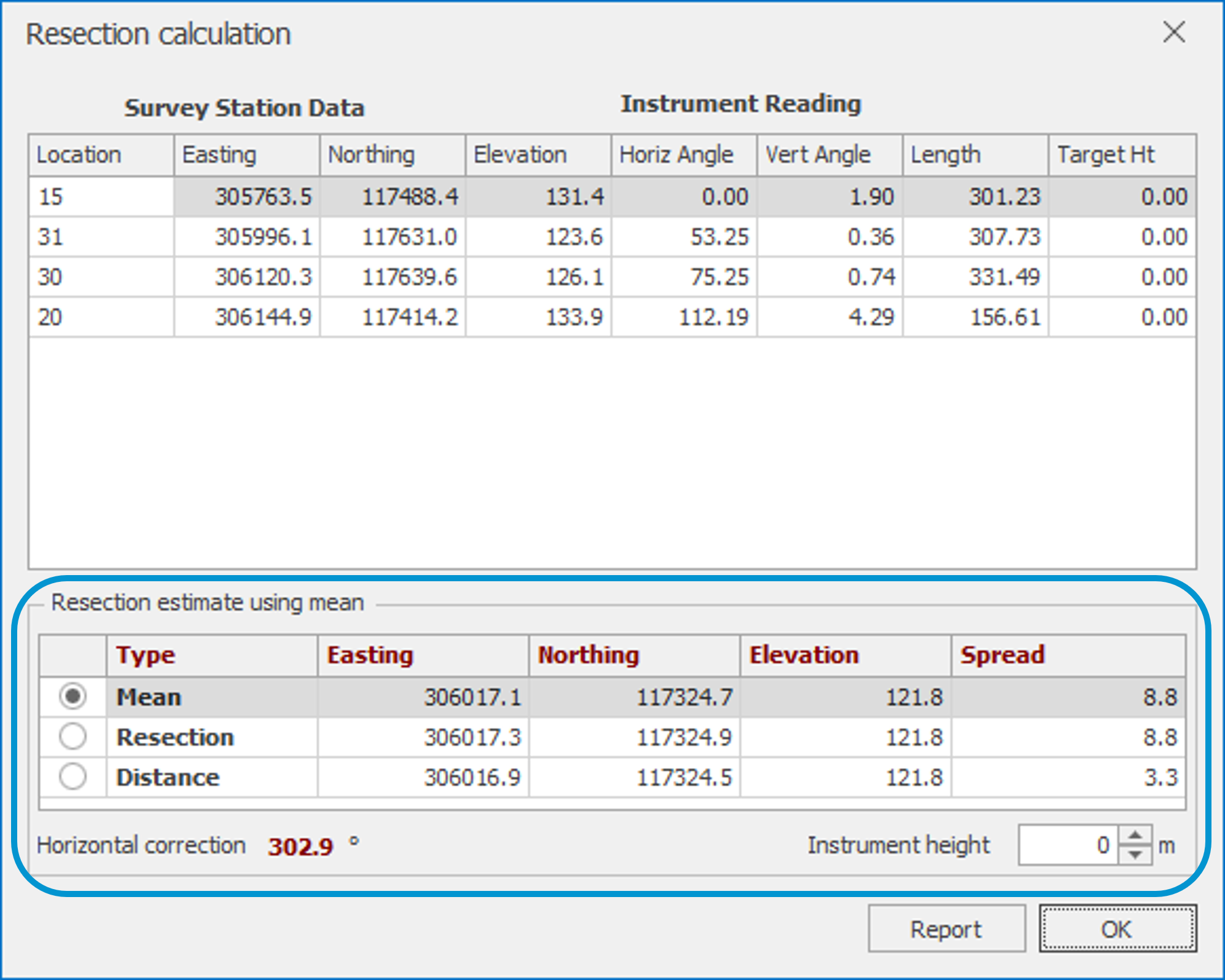This screenshot has height=980, width=1225.
Task: Close the Resection calculation dialog
Action: (1173, 32)
